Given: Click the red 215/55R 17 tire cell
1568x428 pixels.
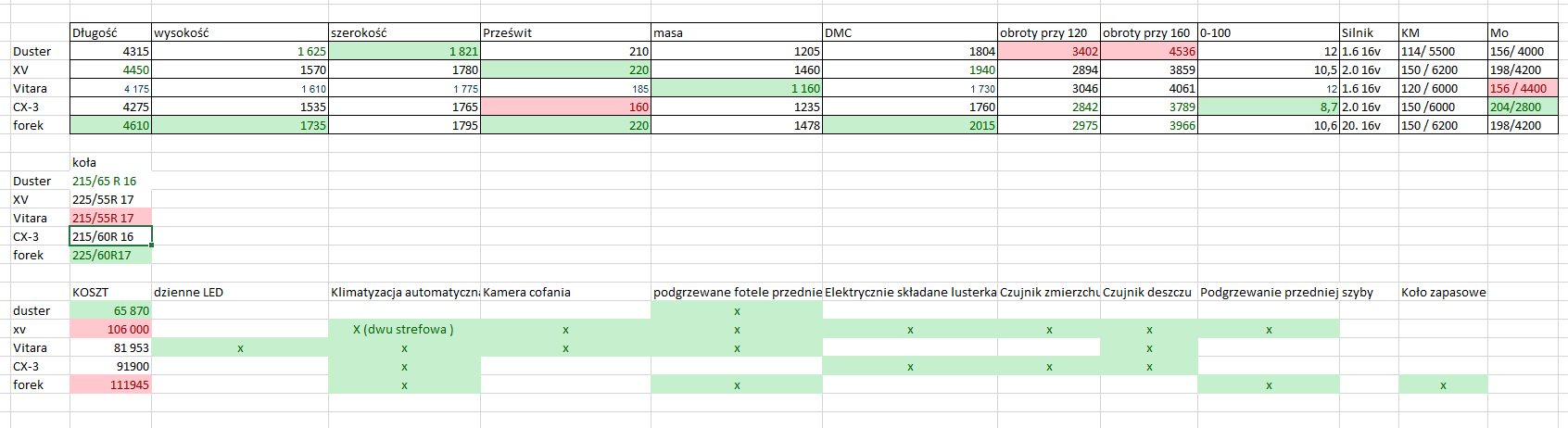Looking at the screenshot, I should click(x=110, y=218).
